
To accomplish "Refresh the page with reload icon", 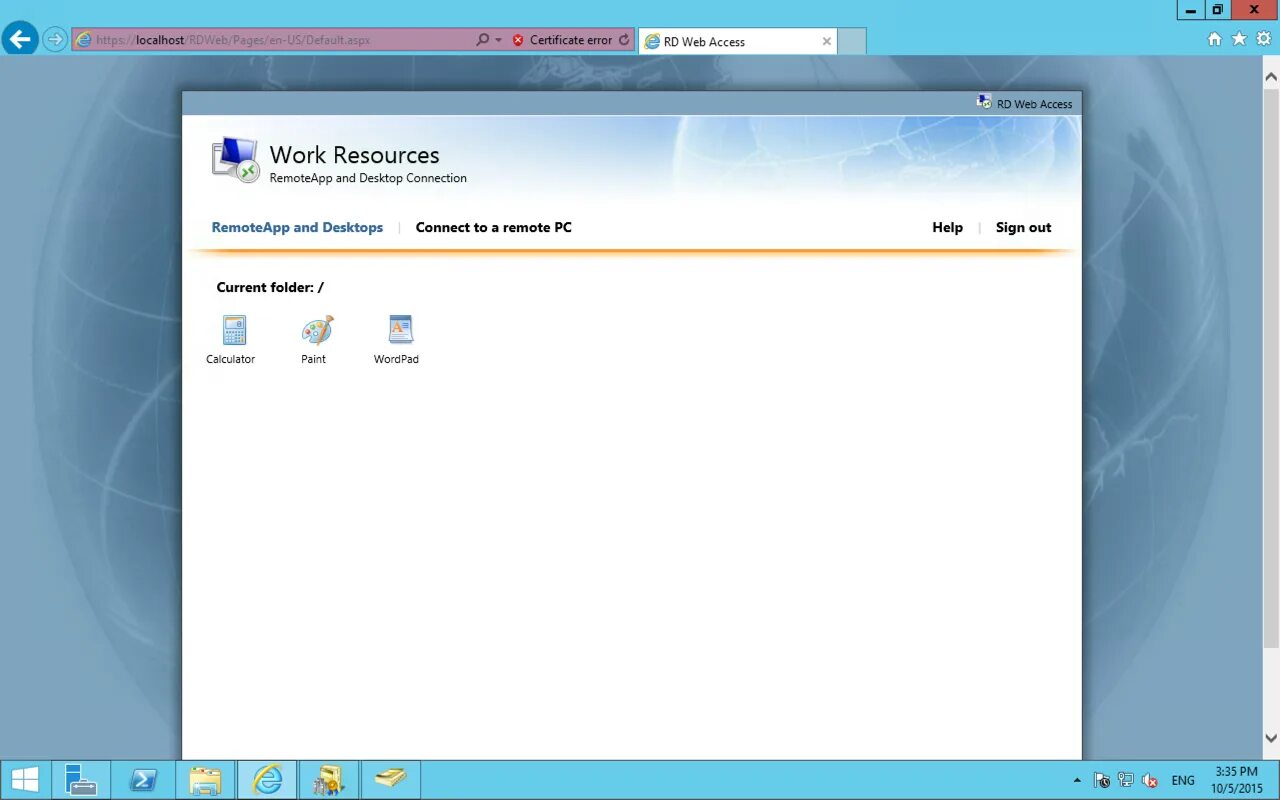I will click(624, 40).
